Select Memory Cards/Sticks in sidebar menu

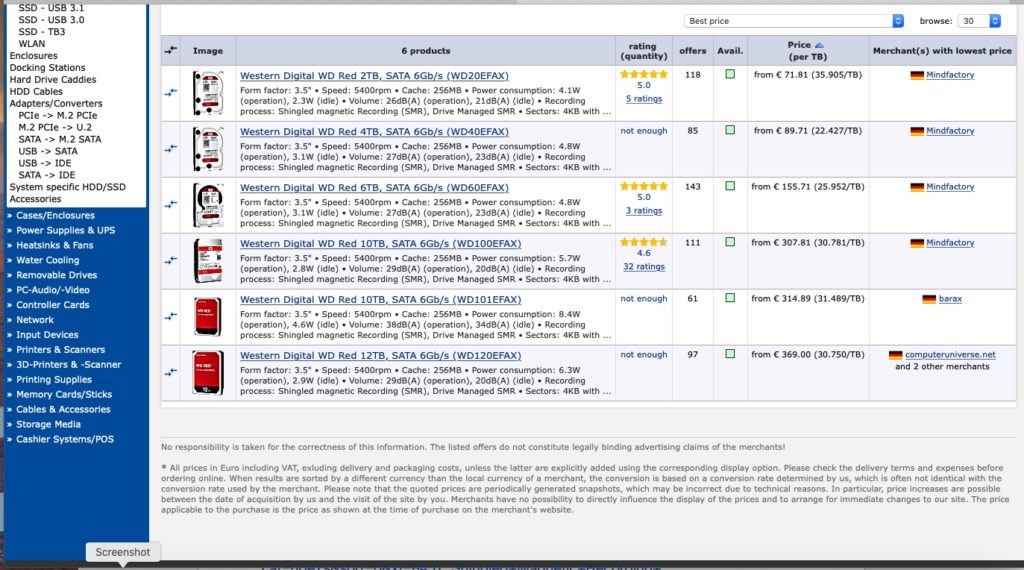tap(64, 394)
